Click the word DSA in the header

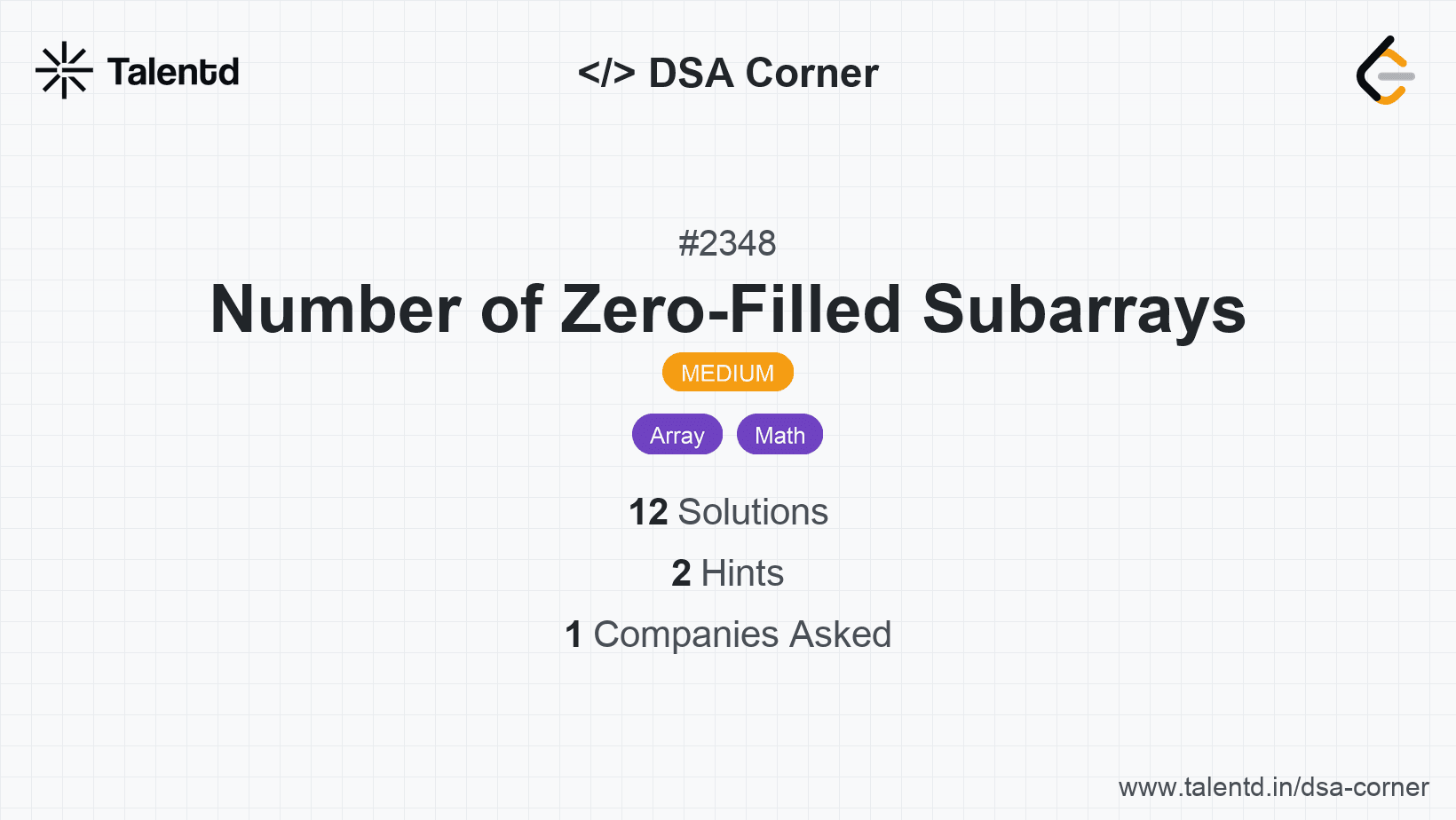pos(691,73)
